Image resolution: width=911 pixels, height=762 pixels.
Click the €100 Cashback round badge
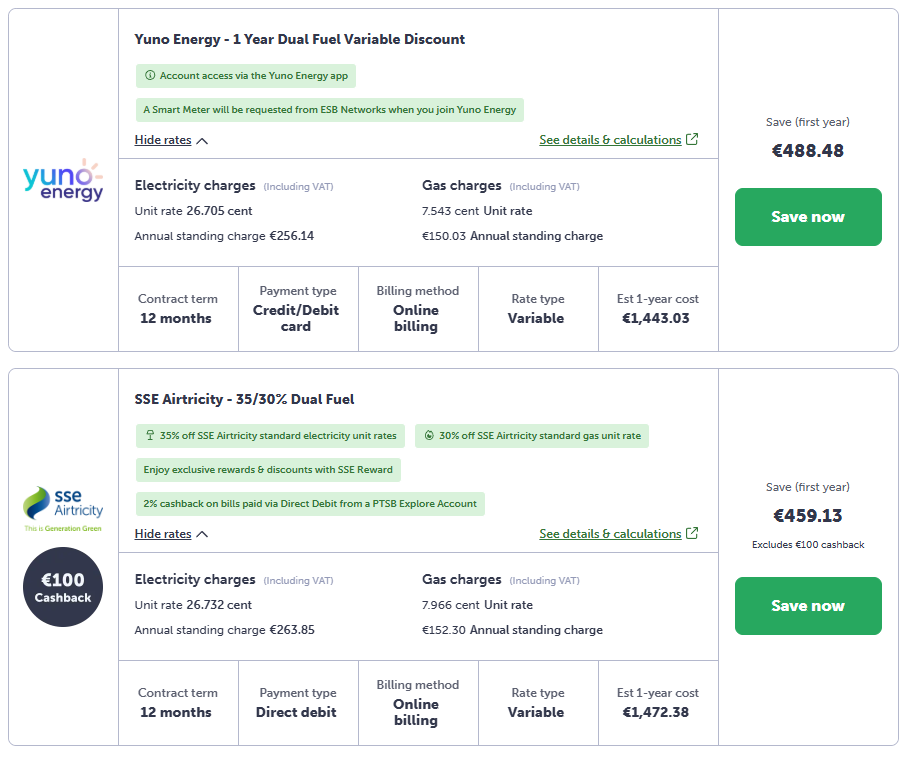click(63, 588)
